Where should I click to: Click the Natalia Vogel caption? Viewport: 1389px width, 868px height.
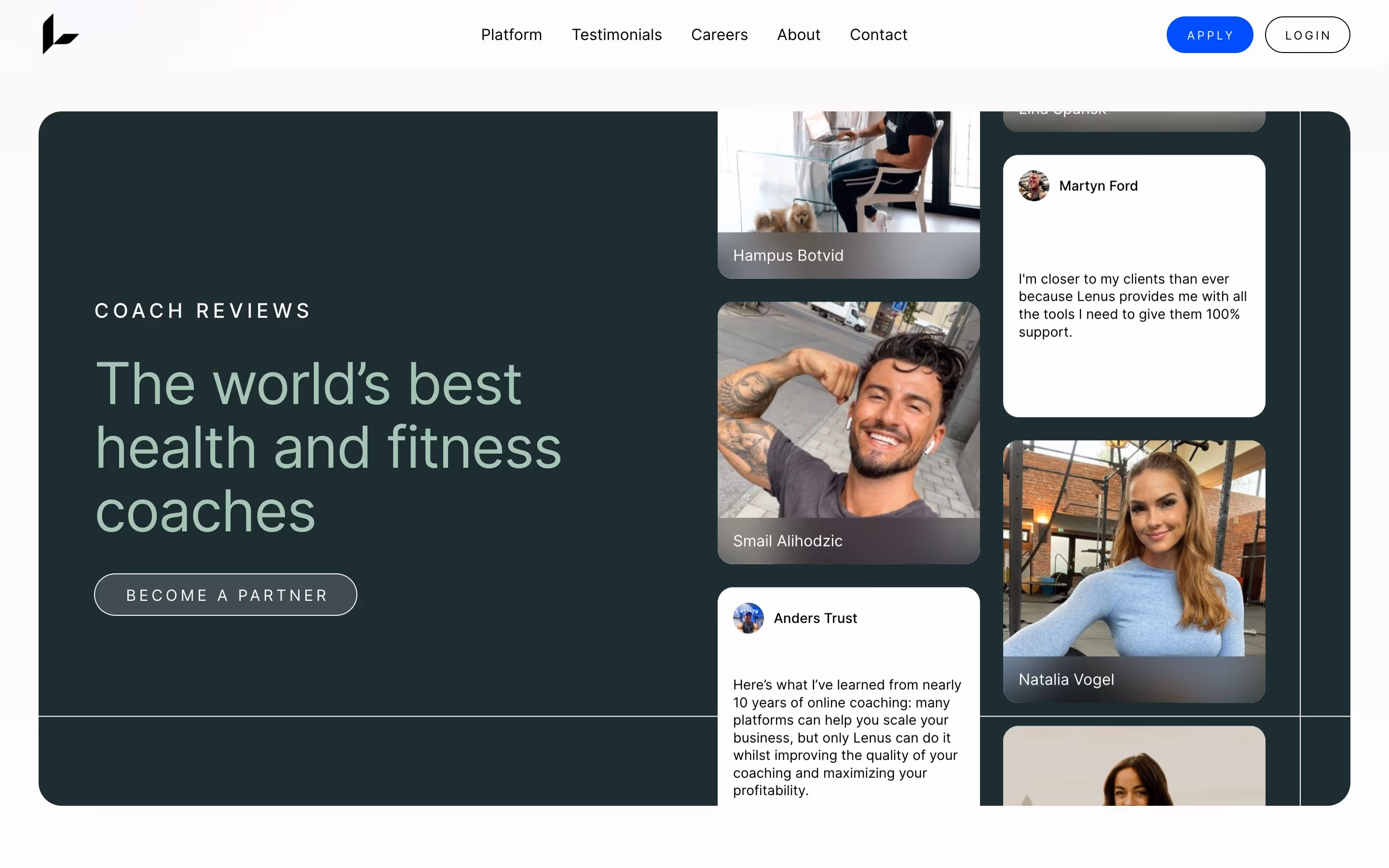tap(1066, 680)
